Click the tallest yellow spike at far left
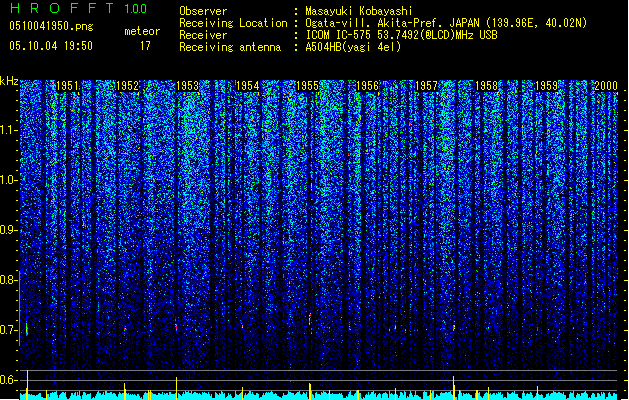The width and height of the screenshot is (629, 400). (x=27, y=384)
